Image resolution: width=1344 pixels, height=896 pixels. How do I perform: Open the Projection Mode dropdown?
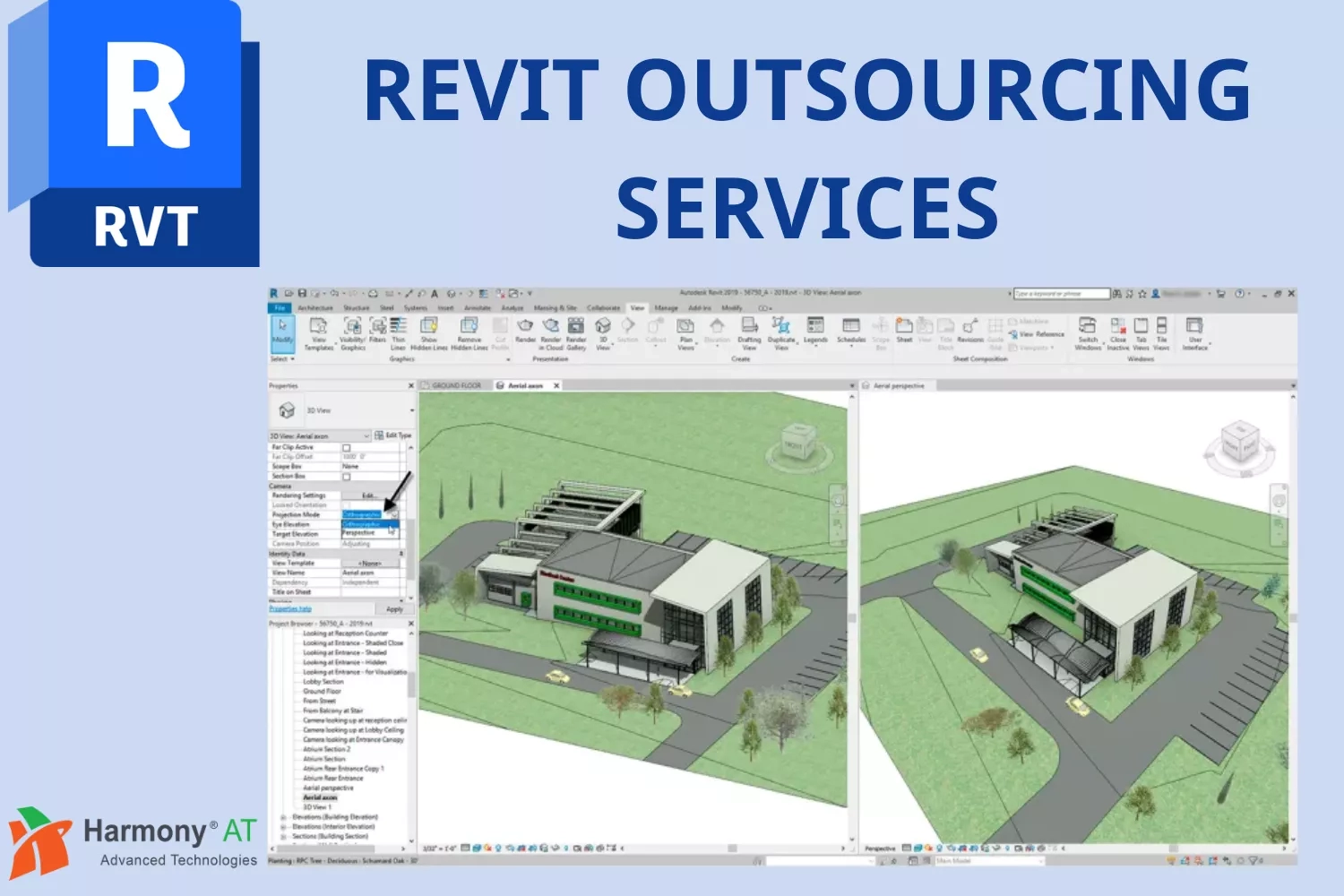tap(393, 515)
